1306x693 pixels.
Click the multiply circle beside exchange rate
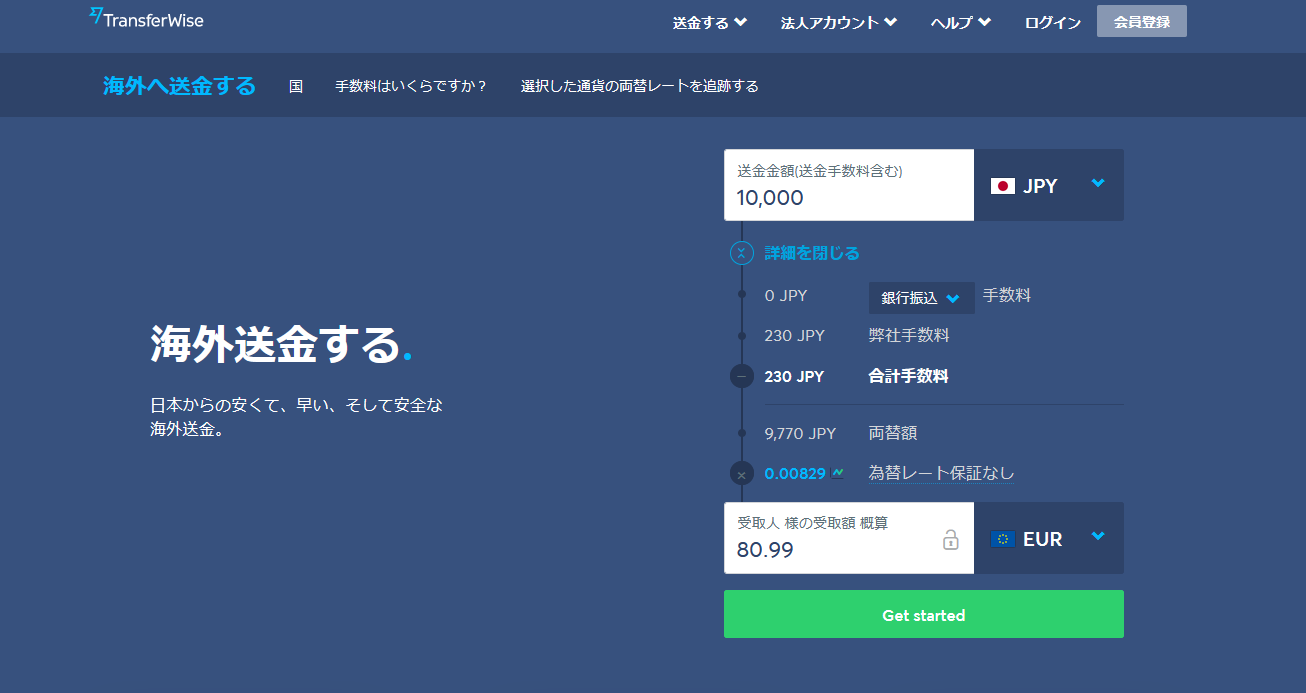(741, 474)
